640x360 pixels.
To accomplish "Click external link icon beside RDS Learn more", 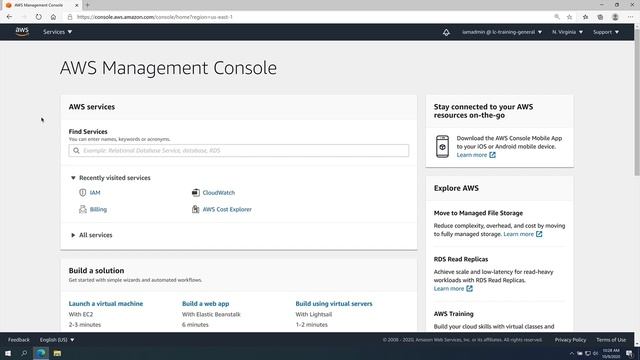I will click(469, 289).
